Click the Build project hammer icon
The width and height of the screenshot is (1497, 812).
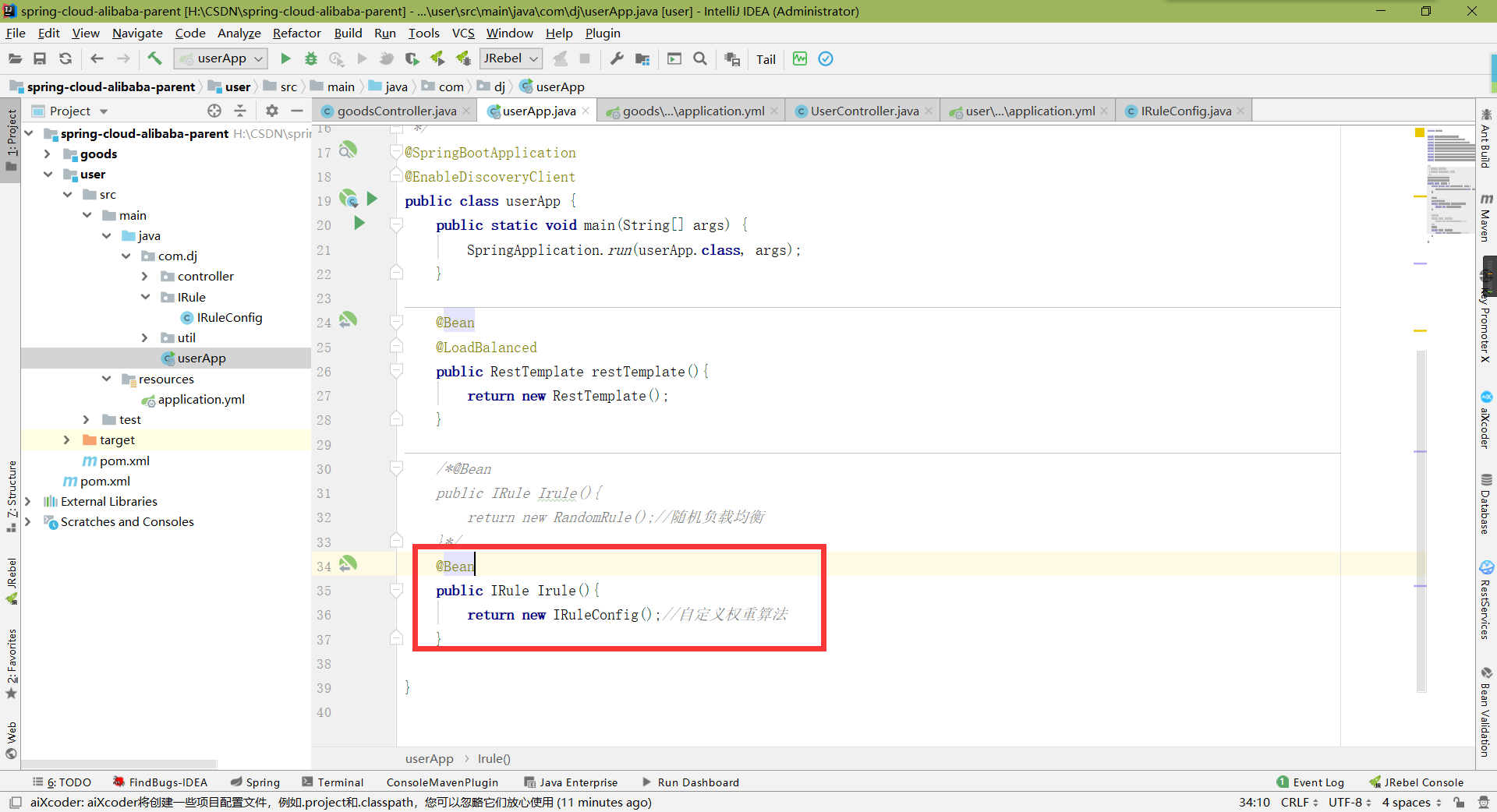point(154,58)
